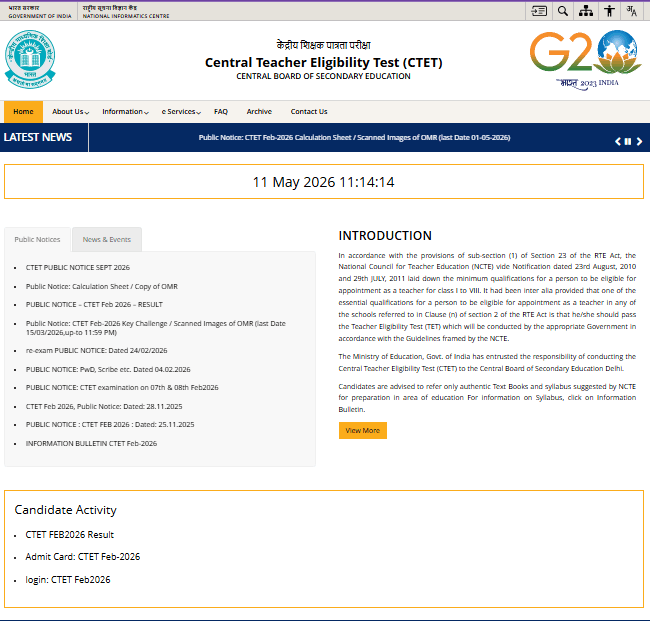
Task: Open login: CTET Feb2026 link
Action: pyautogui.click(x=68, y=580)
